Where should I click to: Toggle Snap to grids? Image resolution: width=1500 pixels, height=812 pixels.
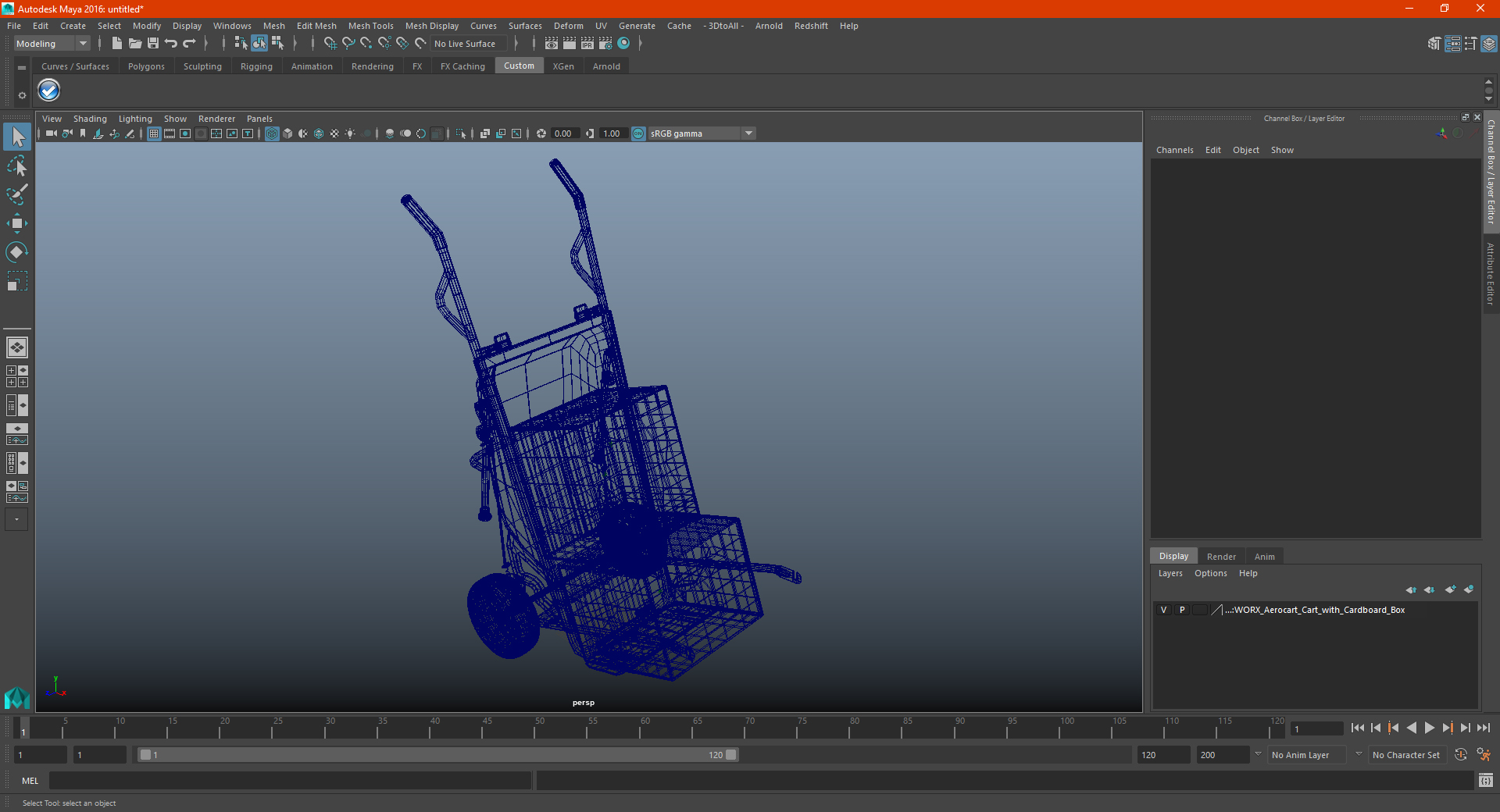point(330,44)
